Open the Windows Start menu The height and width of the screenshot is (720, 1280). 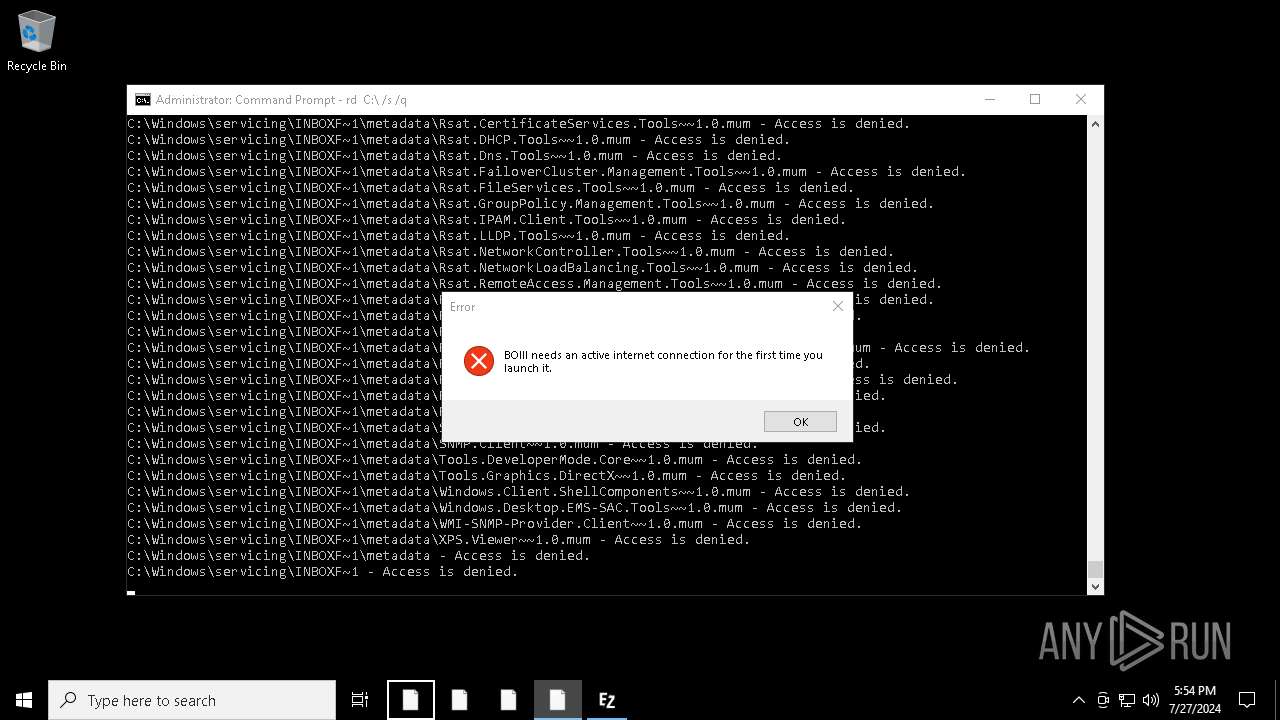pyautogui.click(x=24, y=700)
